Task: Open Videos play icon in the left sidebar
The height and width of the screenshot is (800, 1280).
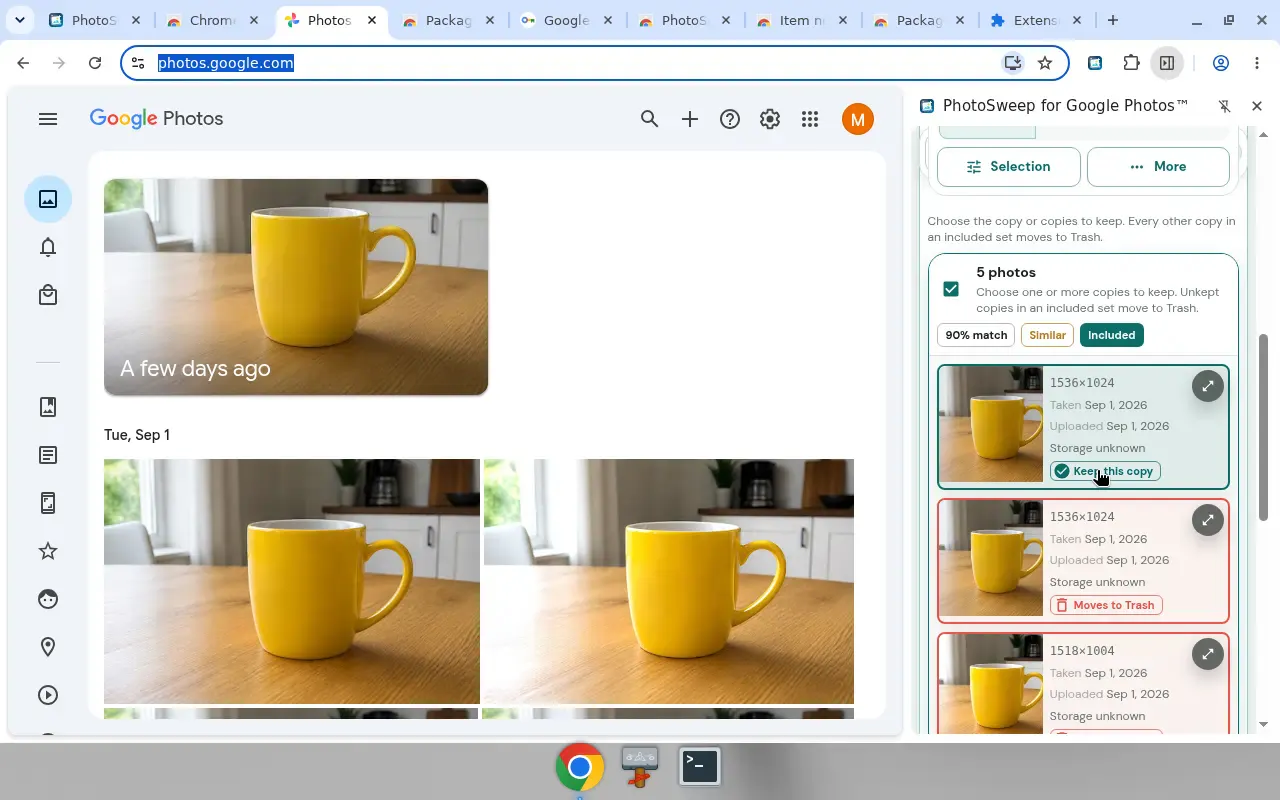Action: point(48,695)
